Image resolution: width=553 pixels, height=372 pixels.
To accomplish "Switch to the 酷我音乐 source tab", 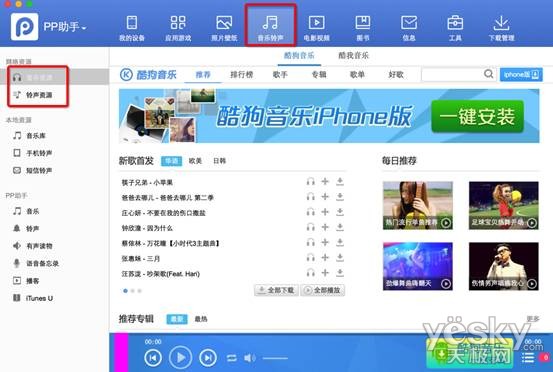I will [x=353, y=56].
